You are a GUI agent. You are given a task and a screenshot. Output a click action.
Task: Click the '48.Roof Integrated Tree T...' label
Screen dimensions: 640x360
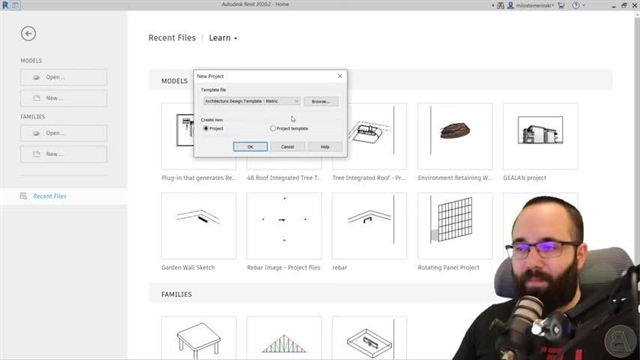tap(284, 178)
